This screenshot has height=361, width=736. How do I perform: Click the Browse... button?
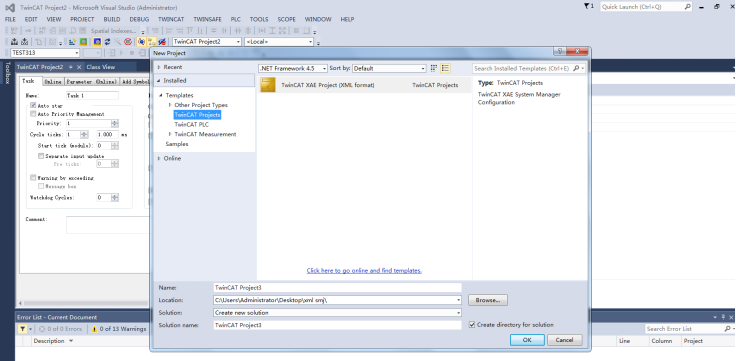coord(488,300)
